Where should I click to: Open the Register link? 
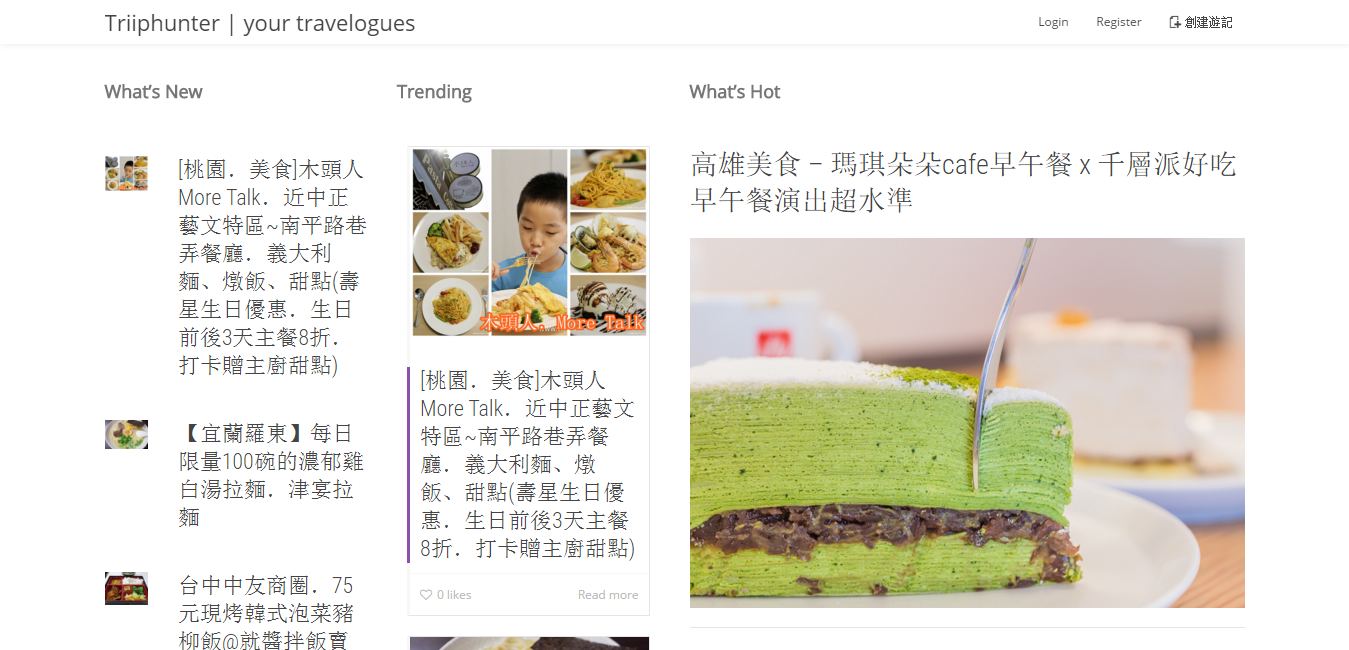tap(1118, 22)
